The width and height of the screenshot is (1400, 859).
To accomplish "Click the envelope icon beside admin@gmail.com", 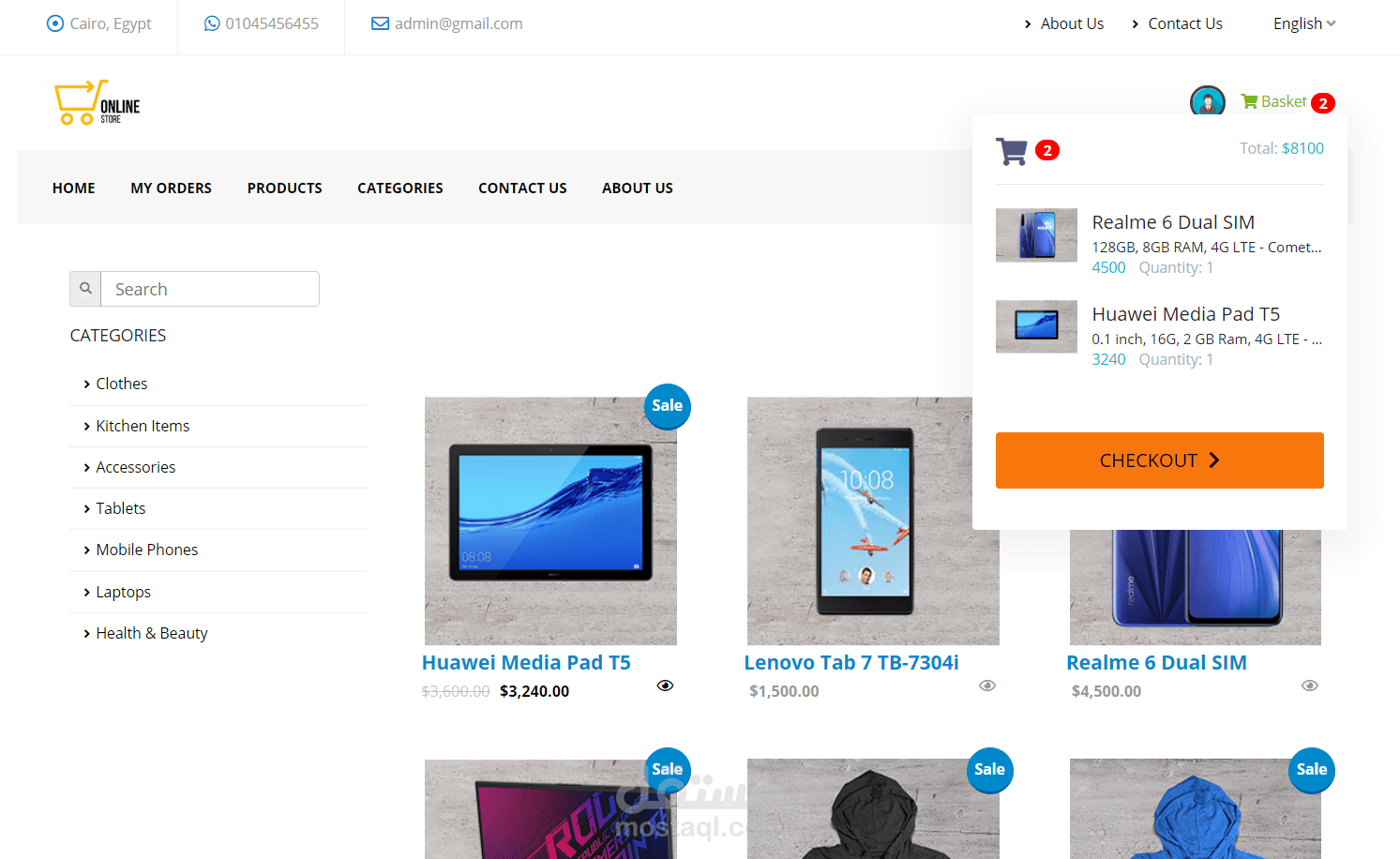I will point(380,23).
